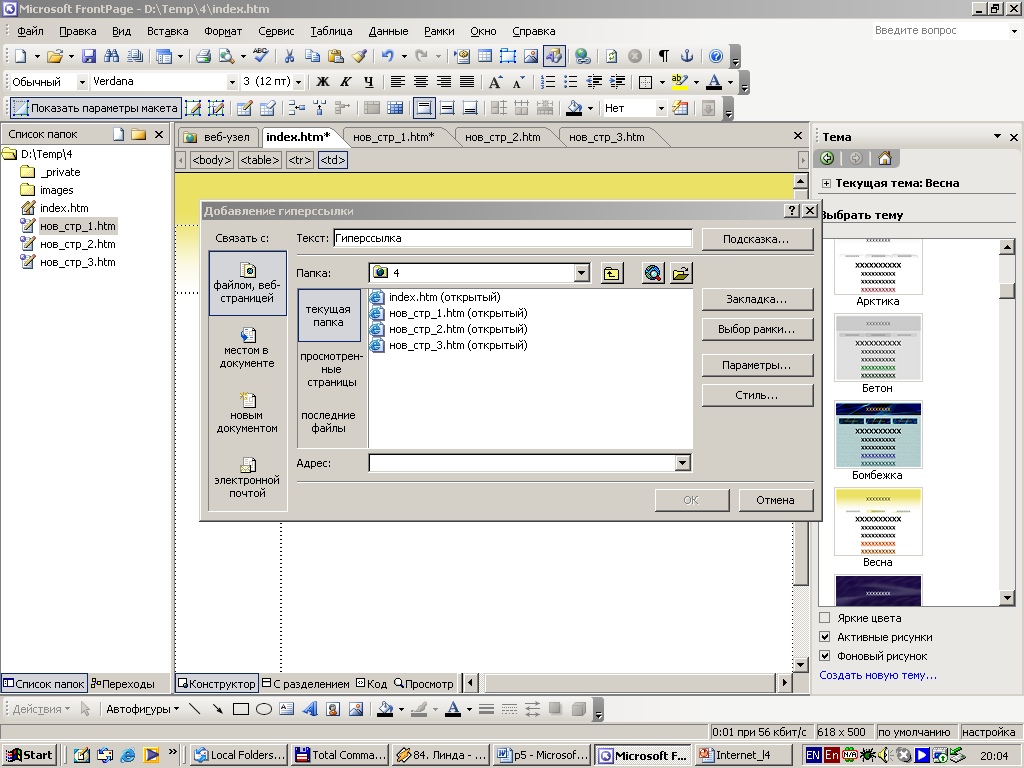
Task: Click просмотренные страницы option
Action: 331,369
